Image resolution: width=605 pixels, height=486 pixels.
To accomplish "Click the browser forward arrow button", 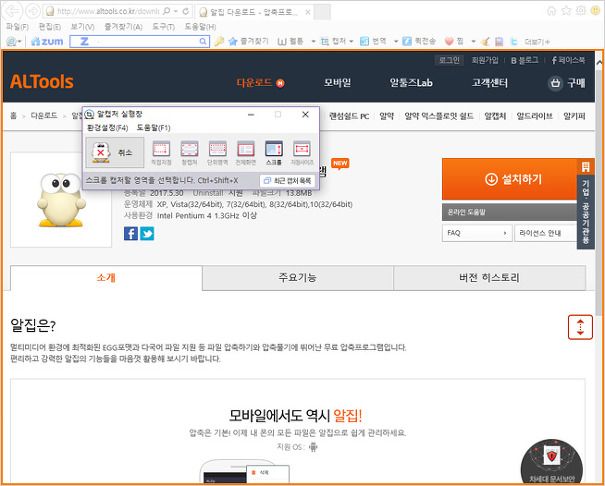I will click(x=32, y=11).
